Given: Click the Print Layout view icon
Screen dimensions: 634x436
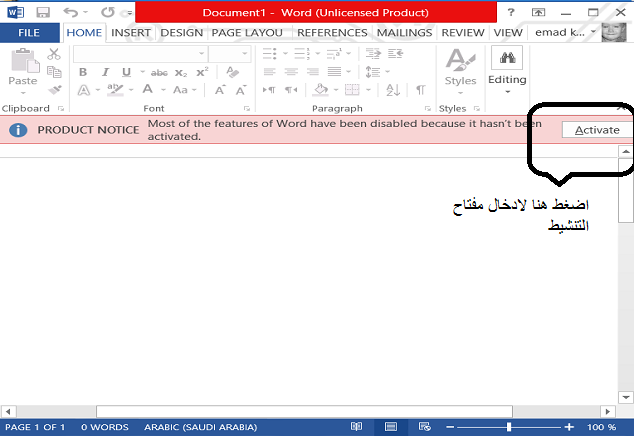Looking at the screenshot, I should pos(391,427).
